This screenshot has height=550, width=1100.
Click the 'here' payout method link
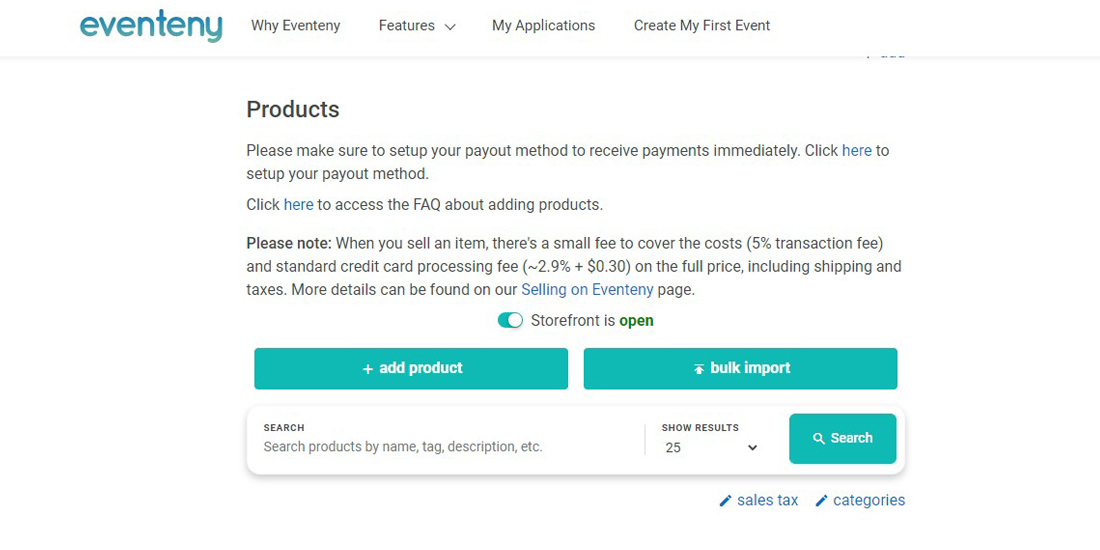(x=857, y=151)
